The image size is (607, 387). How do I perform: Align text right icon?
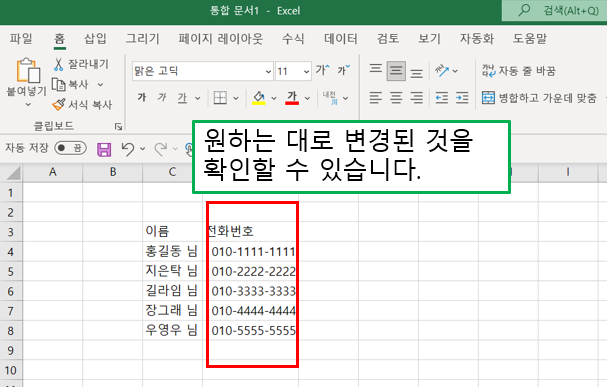click(x=417, y=98)
